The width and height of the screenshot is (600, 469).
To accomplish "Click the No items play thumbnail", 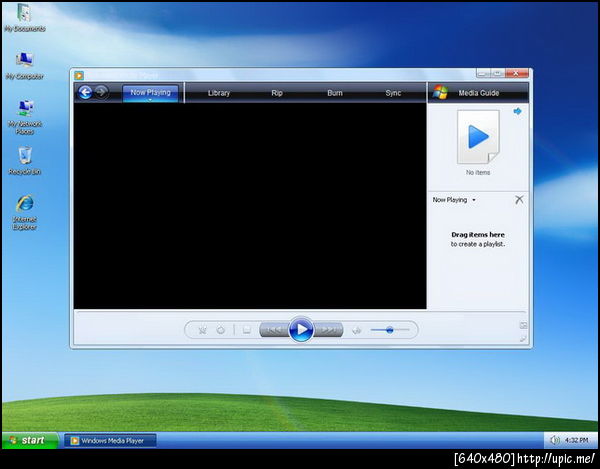I will coord(478,137).
